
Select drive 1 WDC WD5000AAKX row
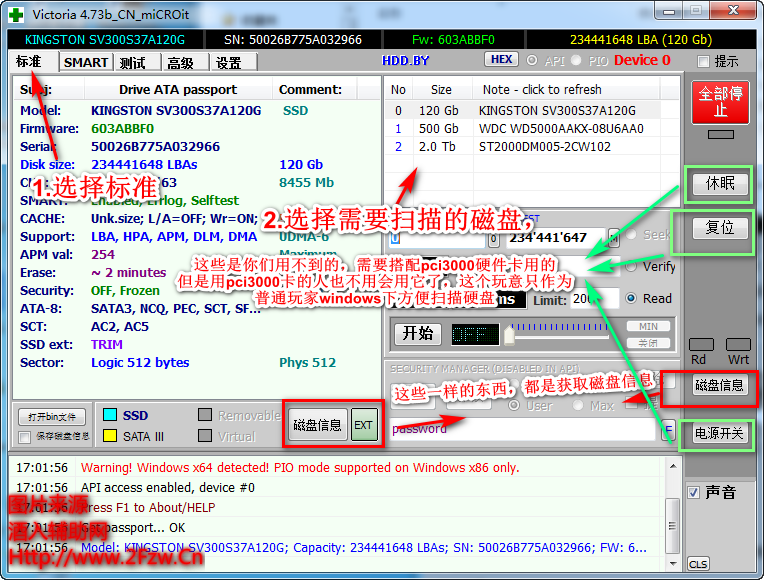[x=524, y=129]
